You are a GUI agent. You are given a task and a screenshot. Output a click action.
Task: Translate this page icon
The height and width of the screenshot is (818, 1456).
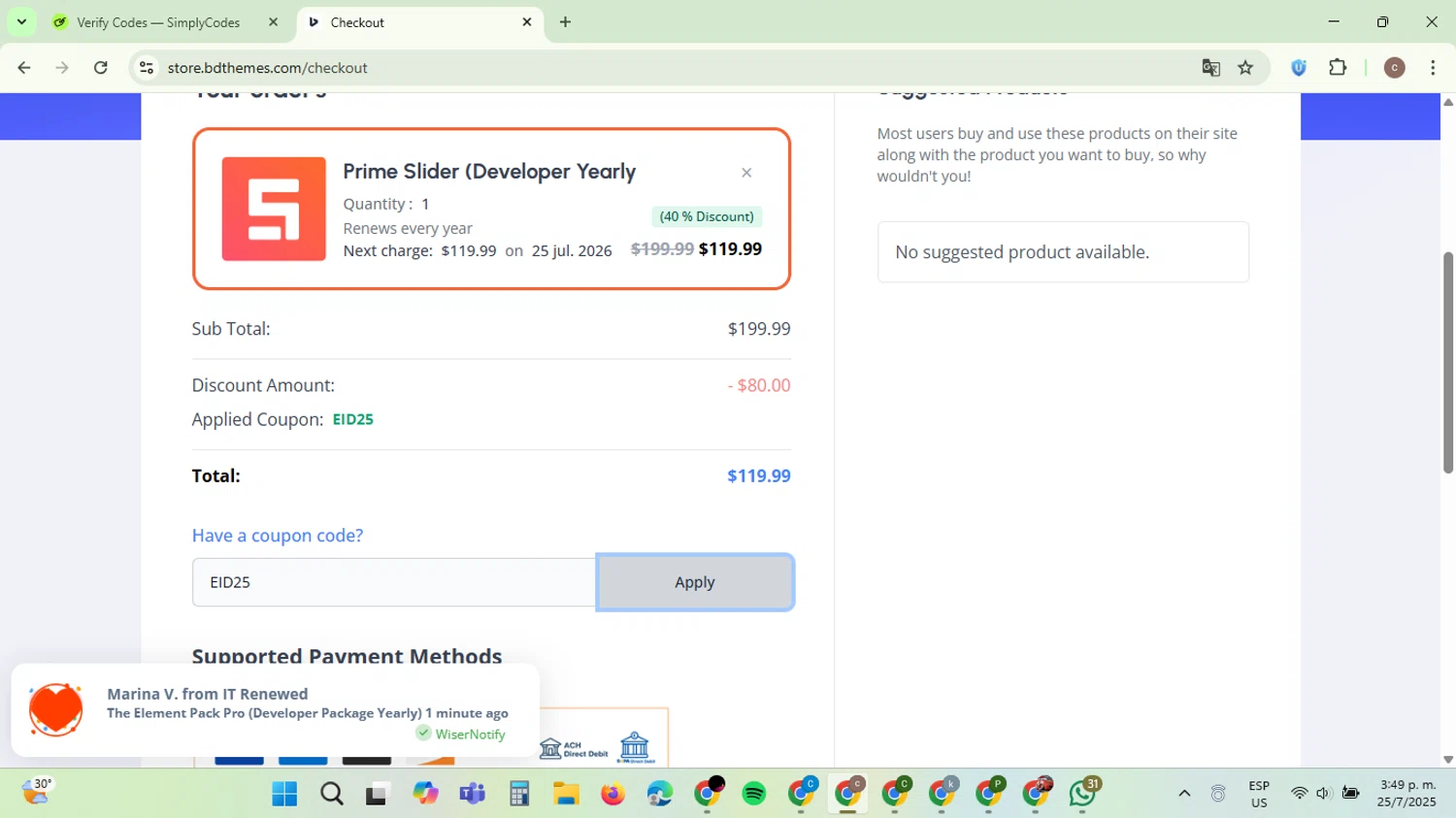(x=1210, y=68)
